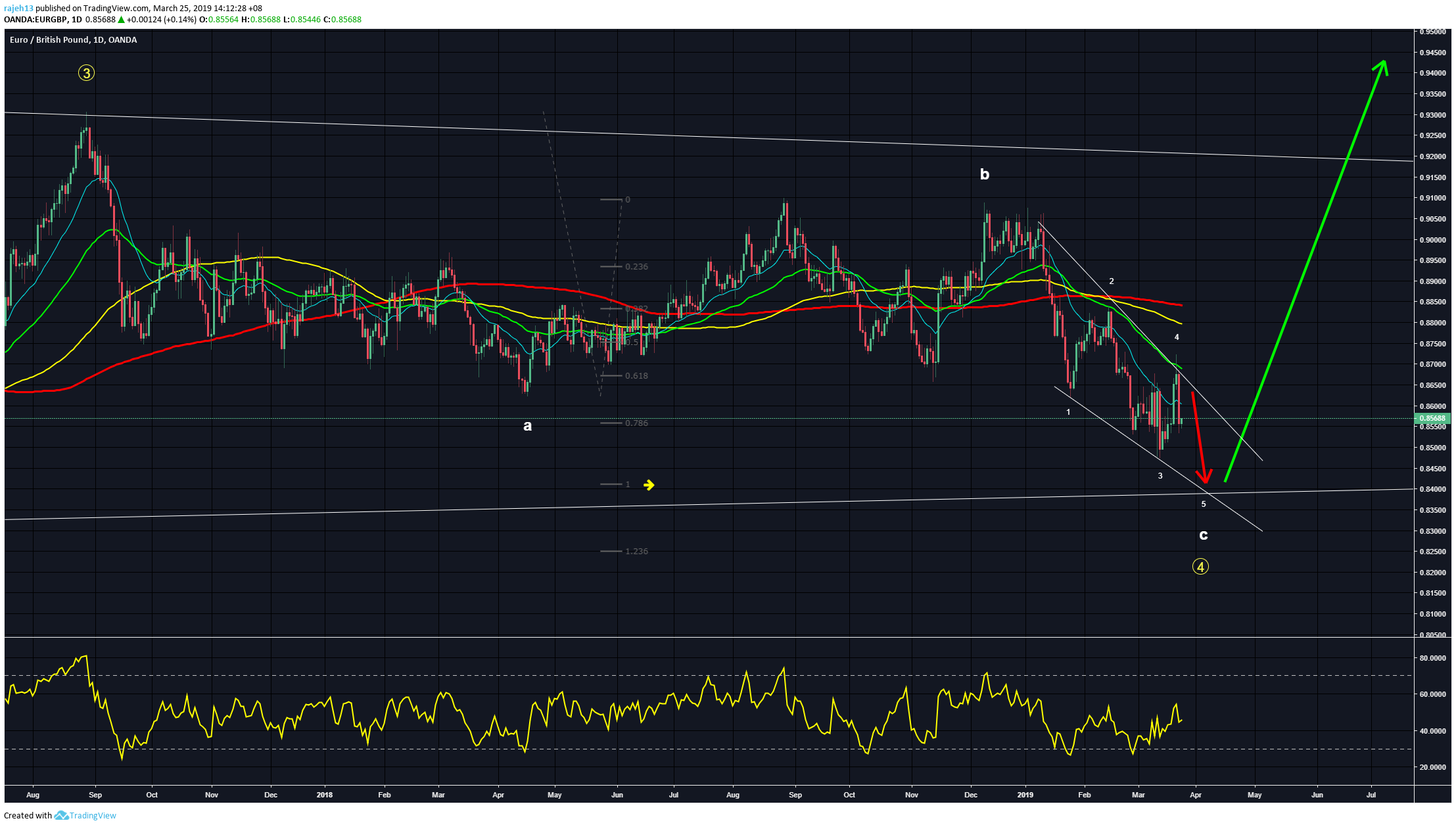Click the change value +0.00124 (+0.14%)

pyautogui.click(x=162, y=19)
